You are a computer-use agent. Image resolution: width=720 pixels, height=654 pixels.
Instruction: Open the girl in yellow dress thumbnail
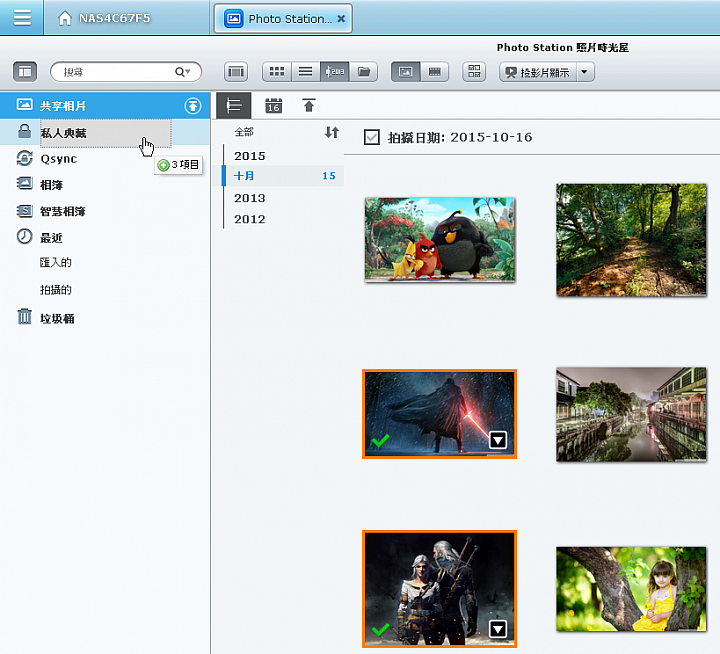click(x=631, y=589)
